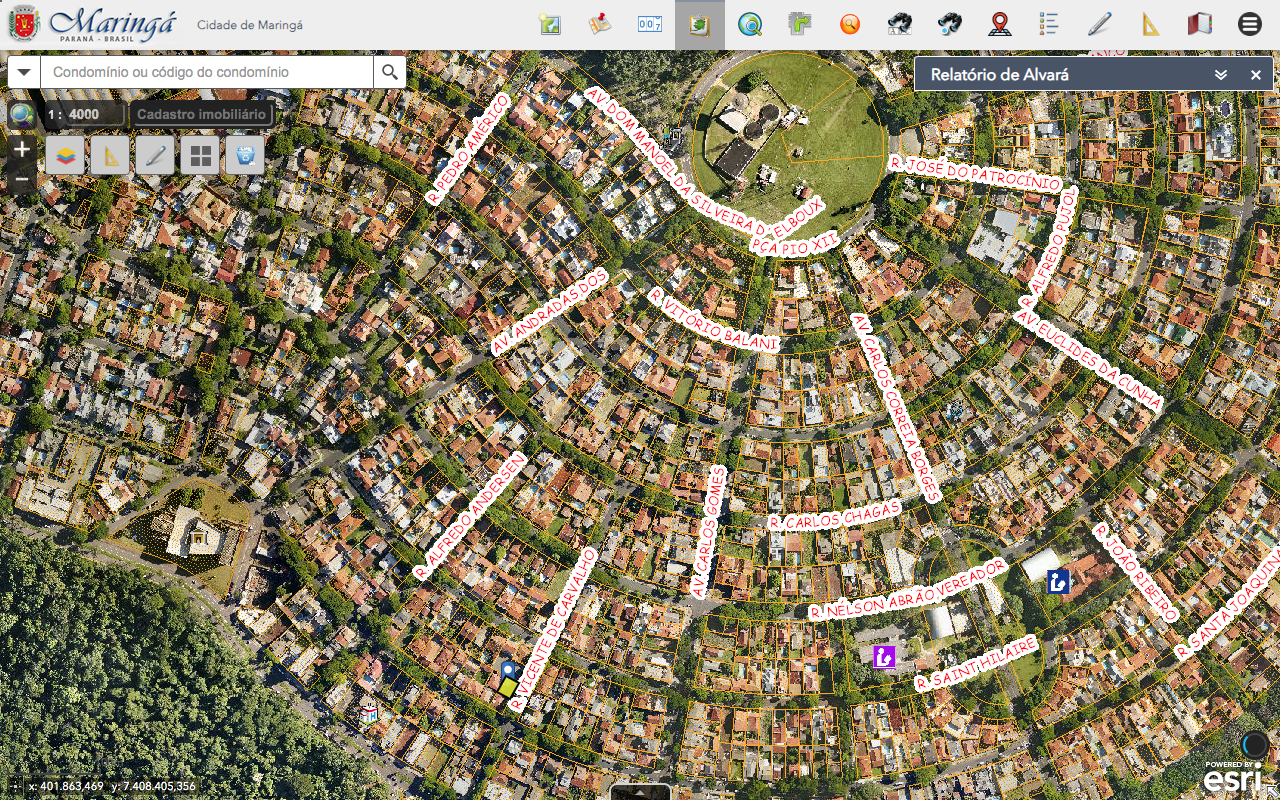The height and width of the screenshot is (800, 1280).
Task: Click the recycle bin clear button
Action: coord(245,155)
